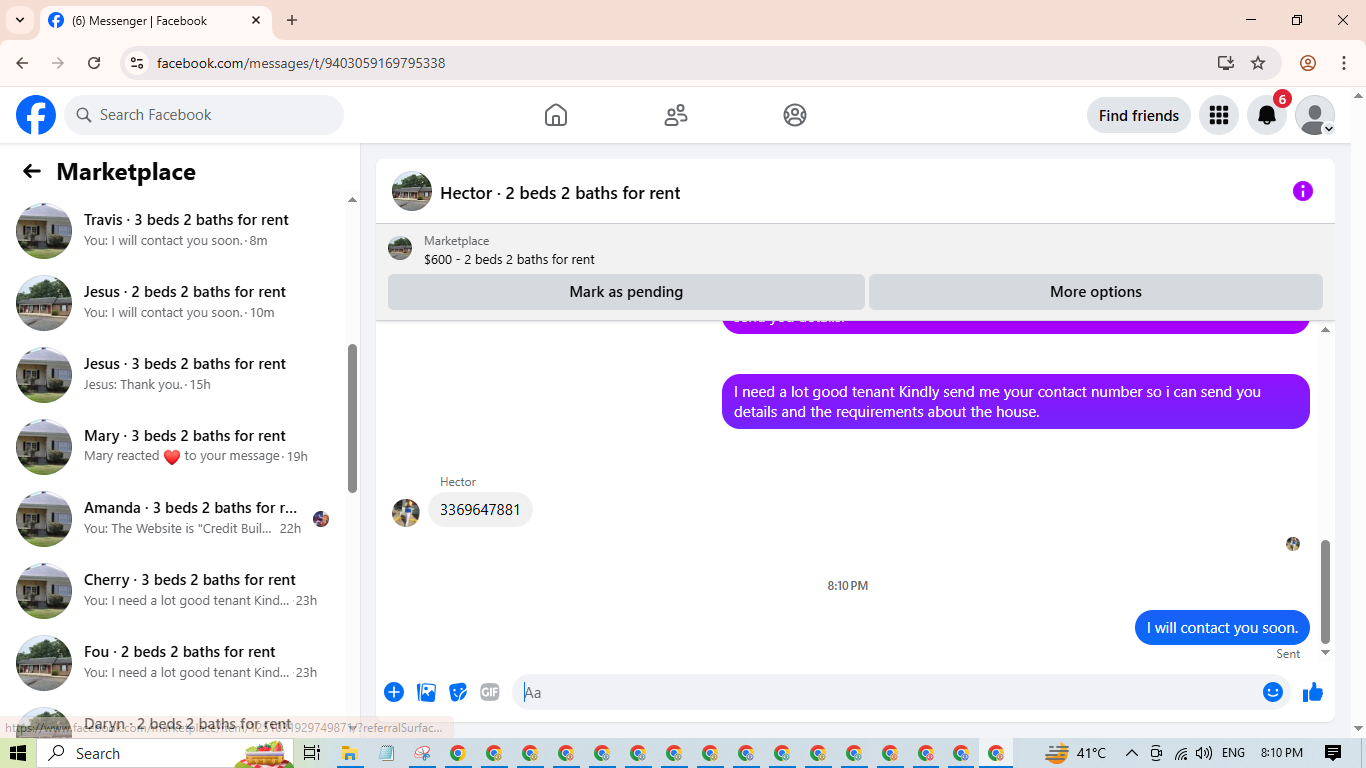Open the account profile avatar menu

(1315, 115)
